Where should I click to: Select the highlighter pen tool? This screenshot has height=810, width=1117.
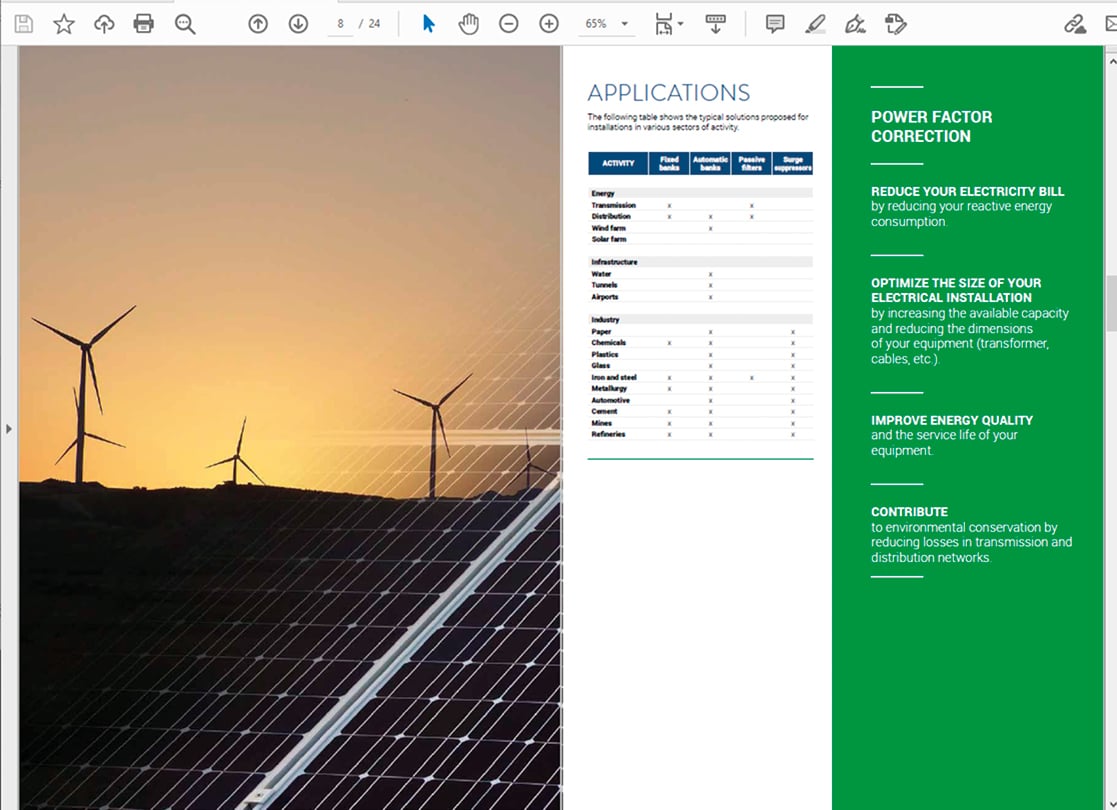(x=815, y=24)
